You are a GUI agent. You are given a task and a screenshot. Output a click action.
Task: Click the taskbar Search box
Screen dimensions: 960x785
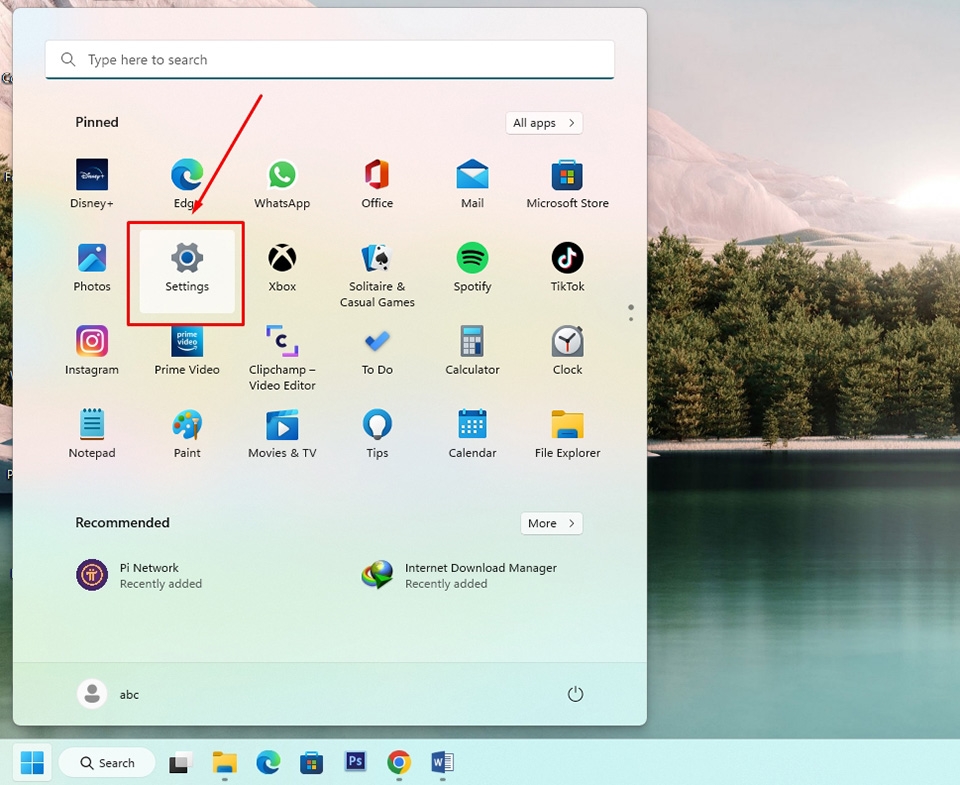(x=107, y=762)
